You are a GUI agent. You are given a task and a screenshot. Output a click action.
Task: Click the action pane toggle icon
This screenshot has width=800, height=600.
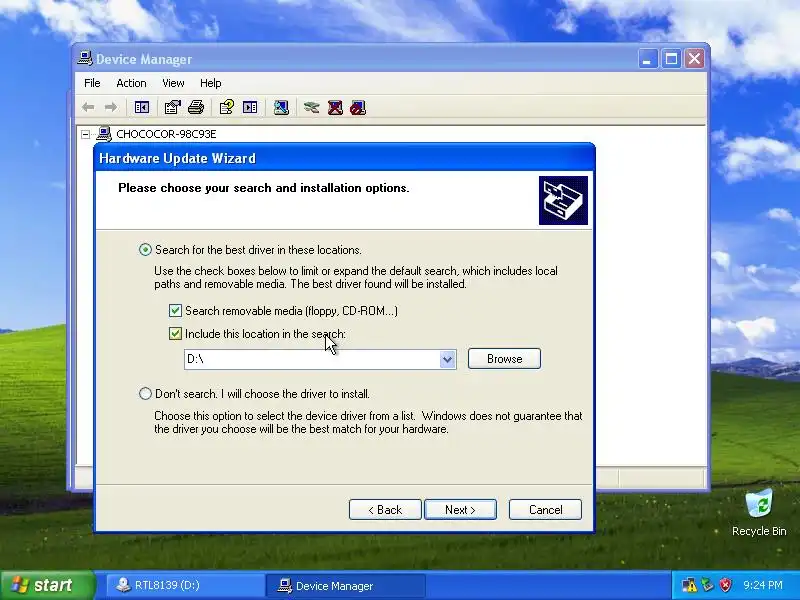(250, 108)
